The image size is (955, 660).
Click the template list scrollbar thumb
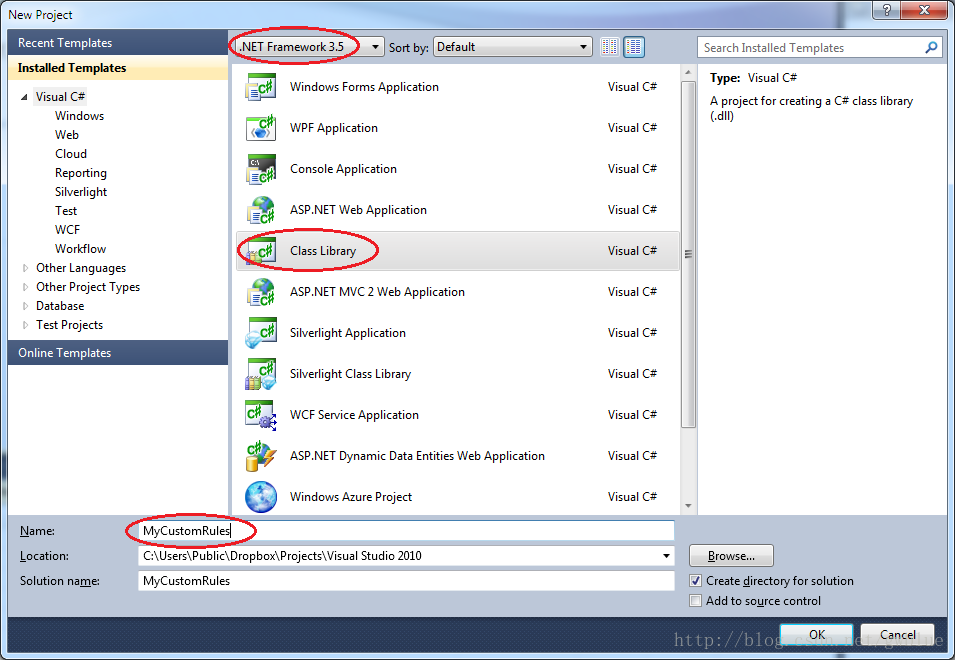tap(688, 254)
